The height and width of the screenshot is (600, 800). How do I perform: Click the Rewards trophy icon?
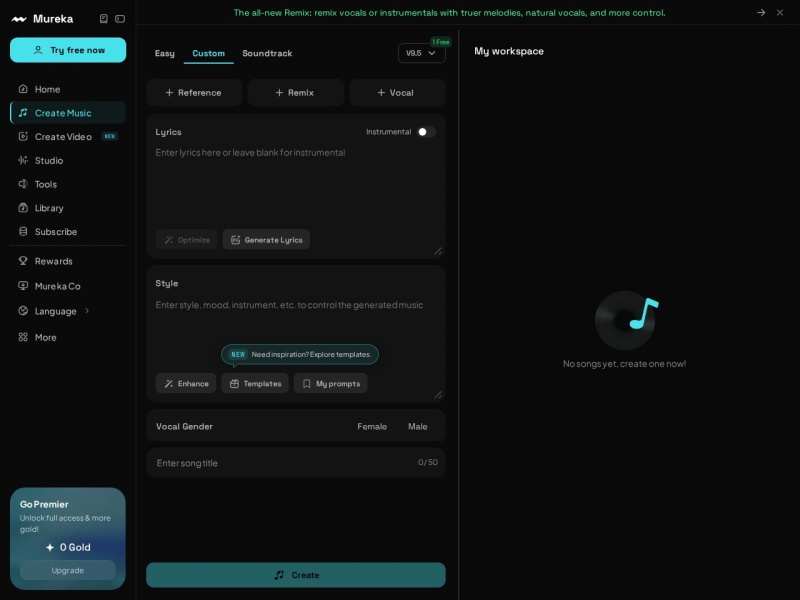[x=23, y=261]
